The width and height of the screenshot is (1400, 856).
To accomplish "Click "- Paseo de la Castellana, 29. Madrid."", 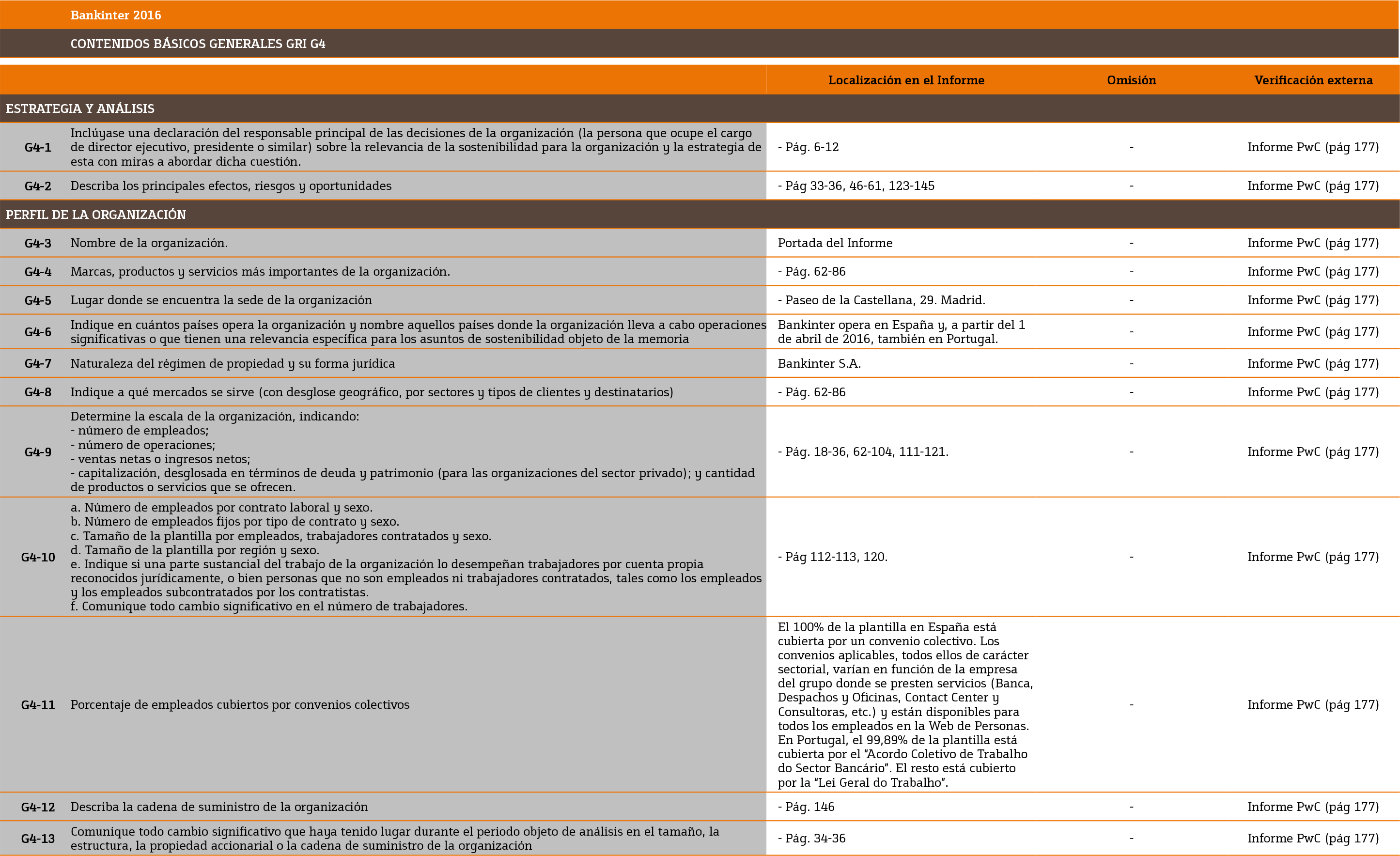I will click(882, 300).
